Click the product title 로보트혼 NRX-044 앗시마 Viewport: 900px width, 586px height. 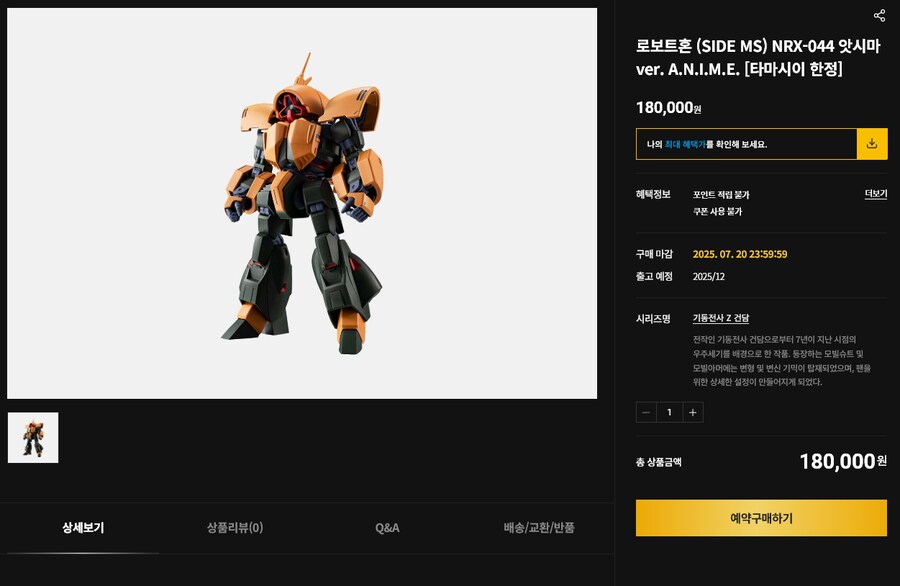point(758,57)
